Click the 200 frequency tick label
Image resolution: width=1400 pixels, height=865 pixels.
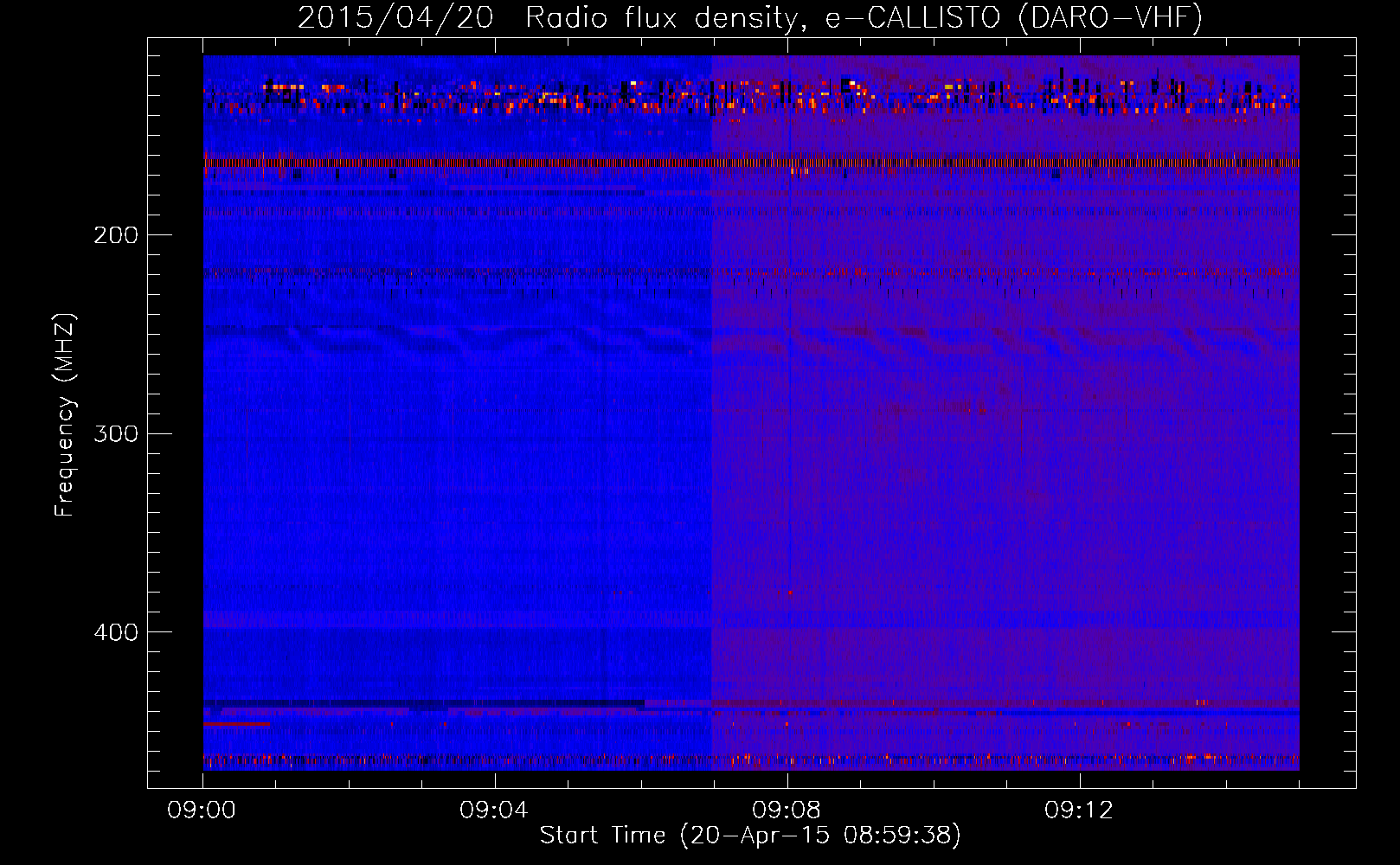tap(116, 235)
